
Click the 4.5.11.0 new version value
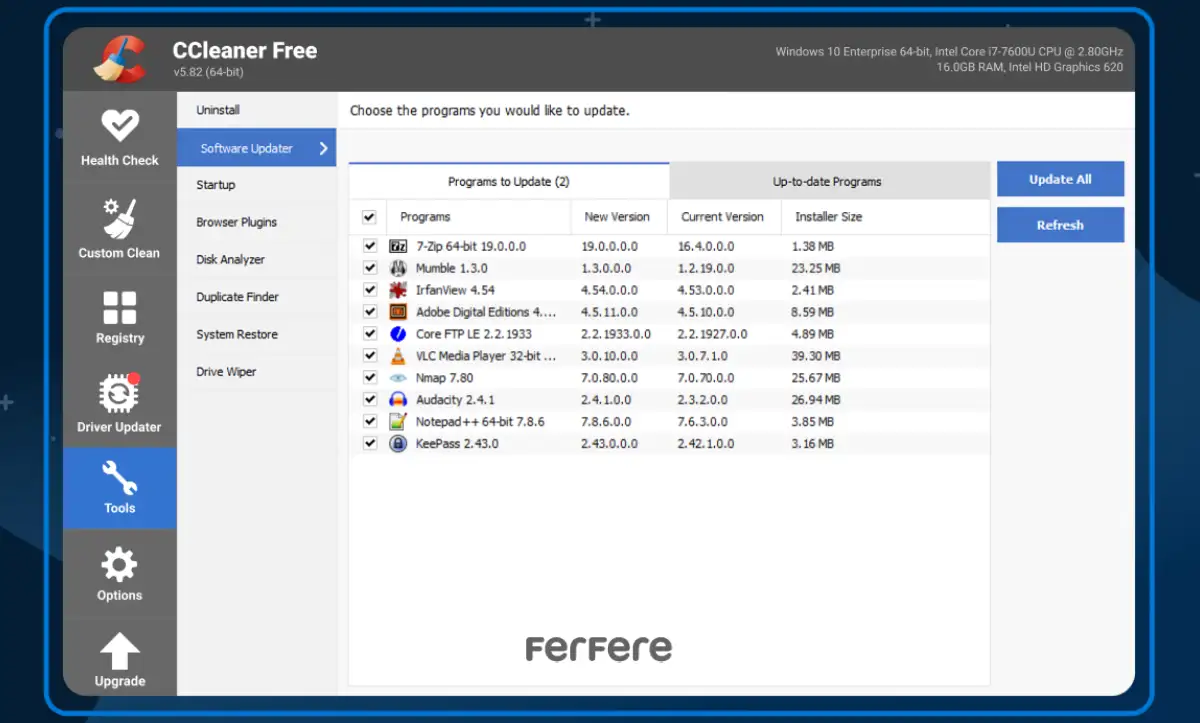[x=609, y=312]
